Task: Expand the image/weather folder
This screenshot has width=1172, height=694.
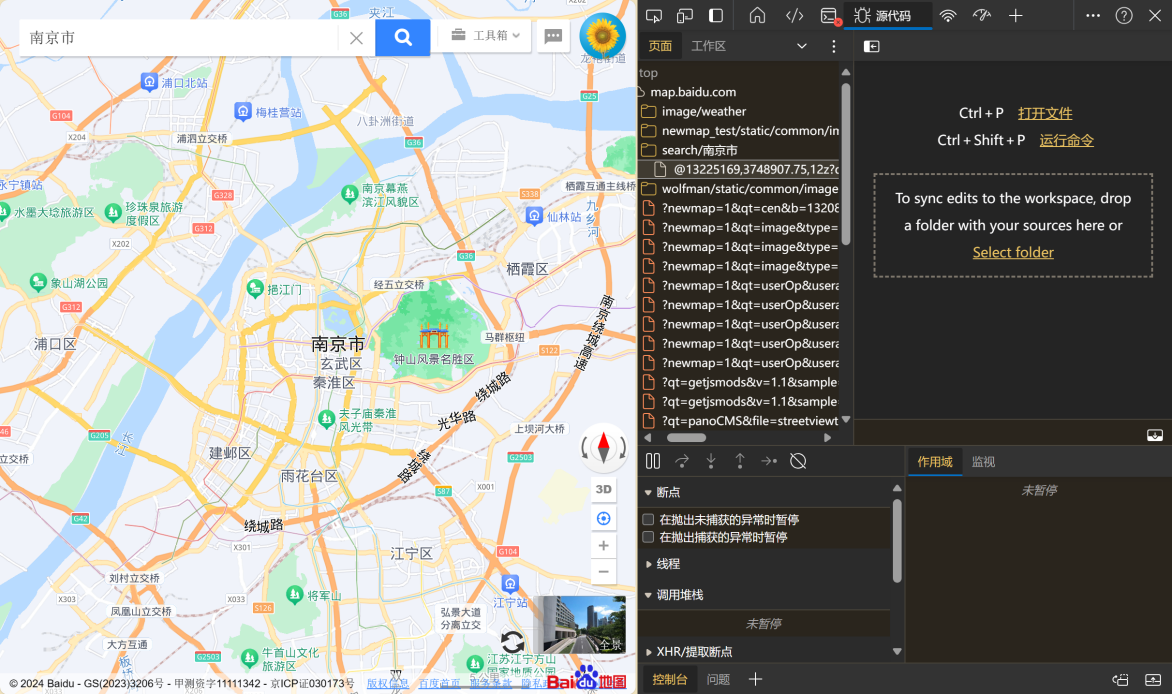Action: [x=703, y=111]
